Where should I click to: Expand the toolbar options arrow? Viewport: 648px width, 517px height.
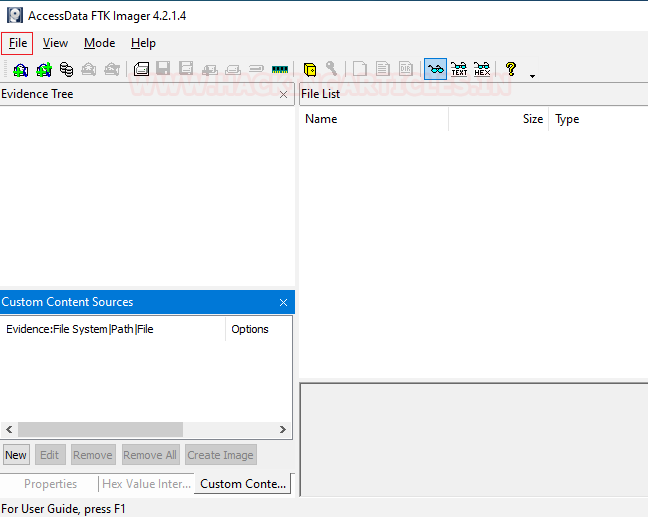pos(532,75)
